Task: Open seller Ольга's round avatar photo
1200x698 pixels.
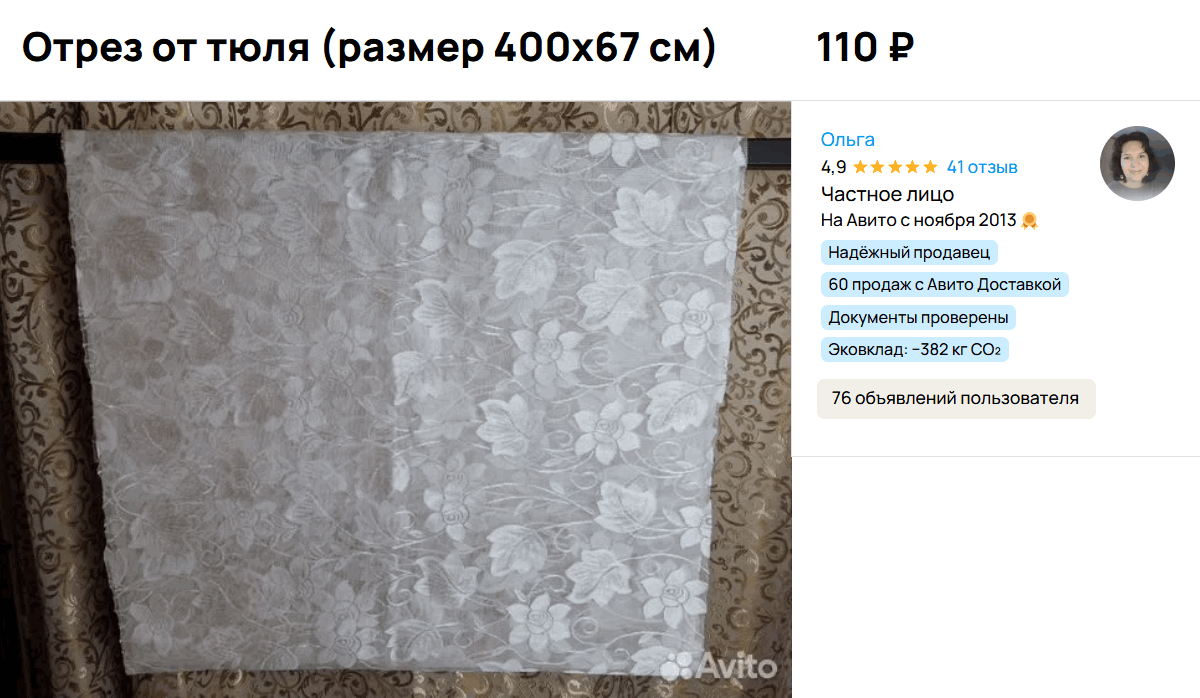Action: click(1137, 163)
